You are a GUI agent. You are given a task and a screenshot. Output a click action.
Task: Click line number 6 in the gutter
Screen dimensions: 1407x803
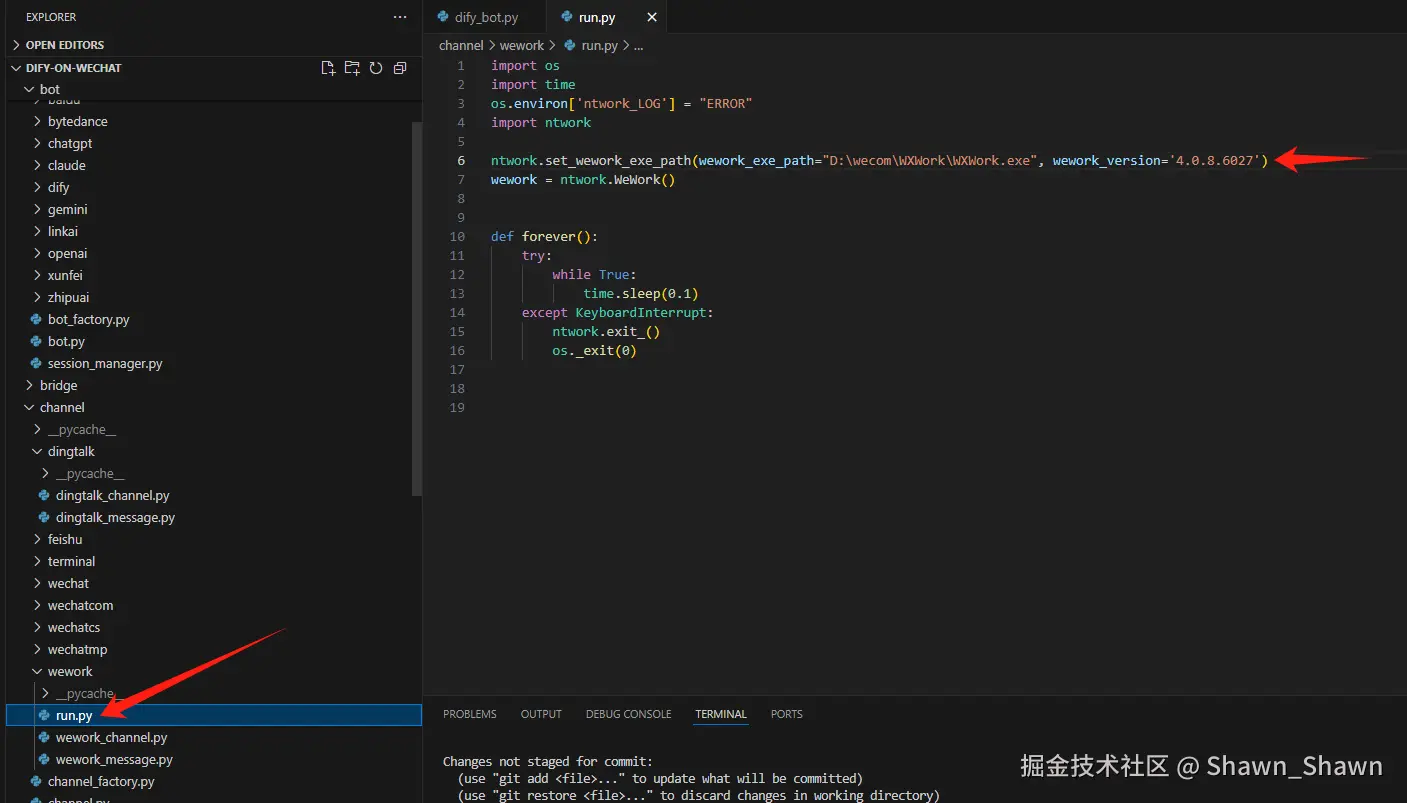[x=461, y=160]
